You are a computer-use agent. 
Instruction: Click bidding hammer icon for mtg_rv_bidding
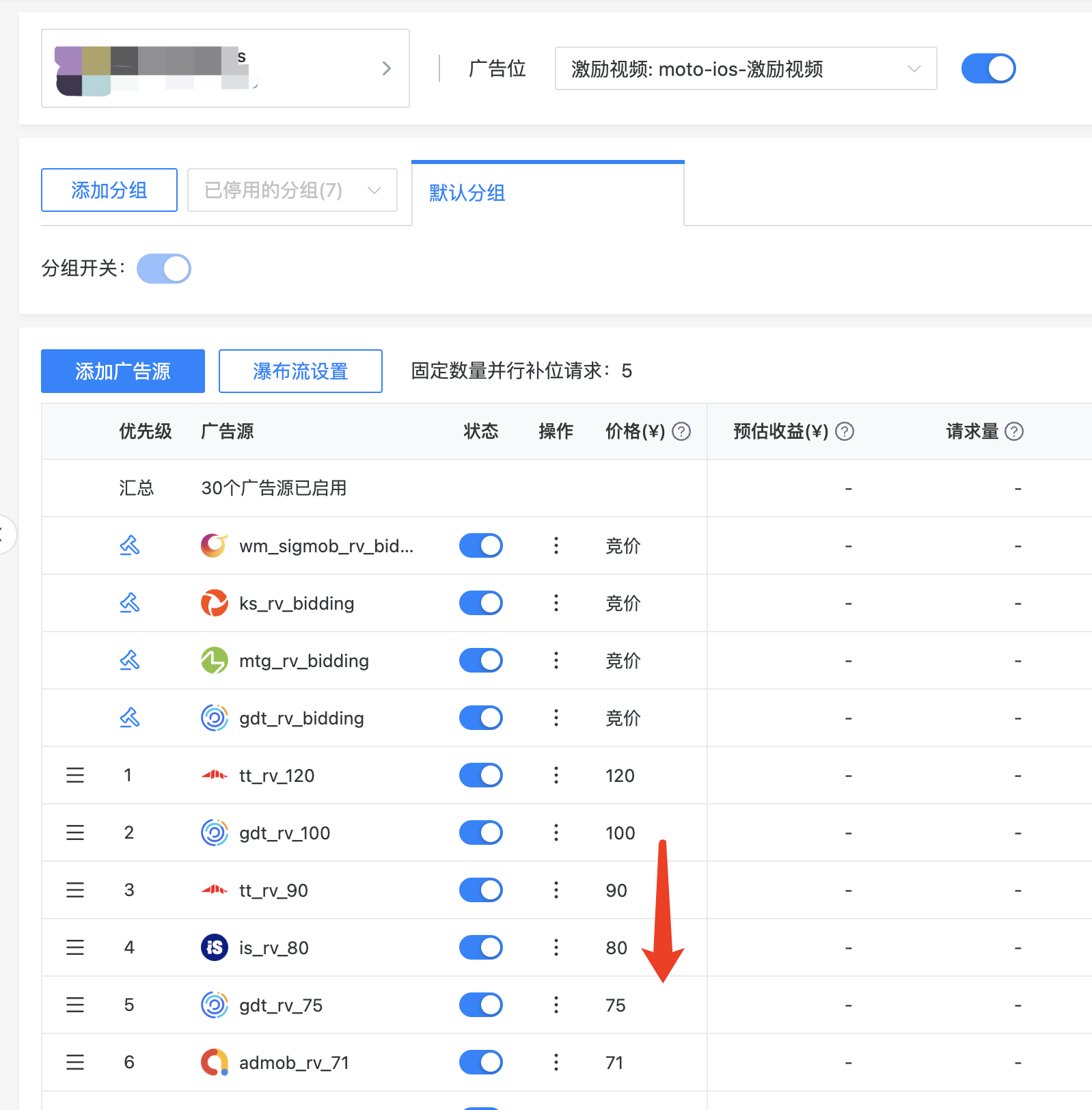coord(130,660)
